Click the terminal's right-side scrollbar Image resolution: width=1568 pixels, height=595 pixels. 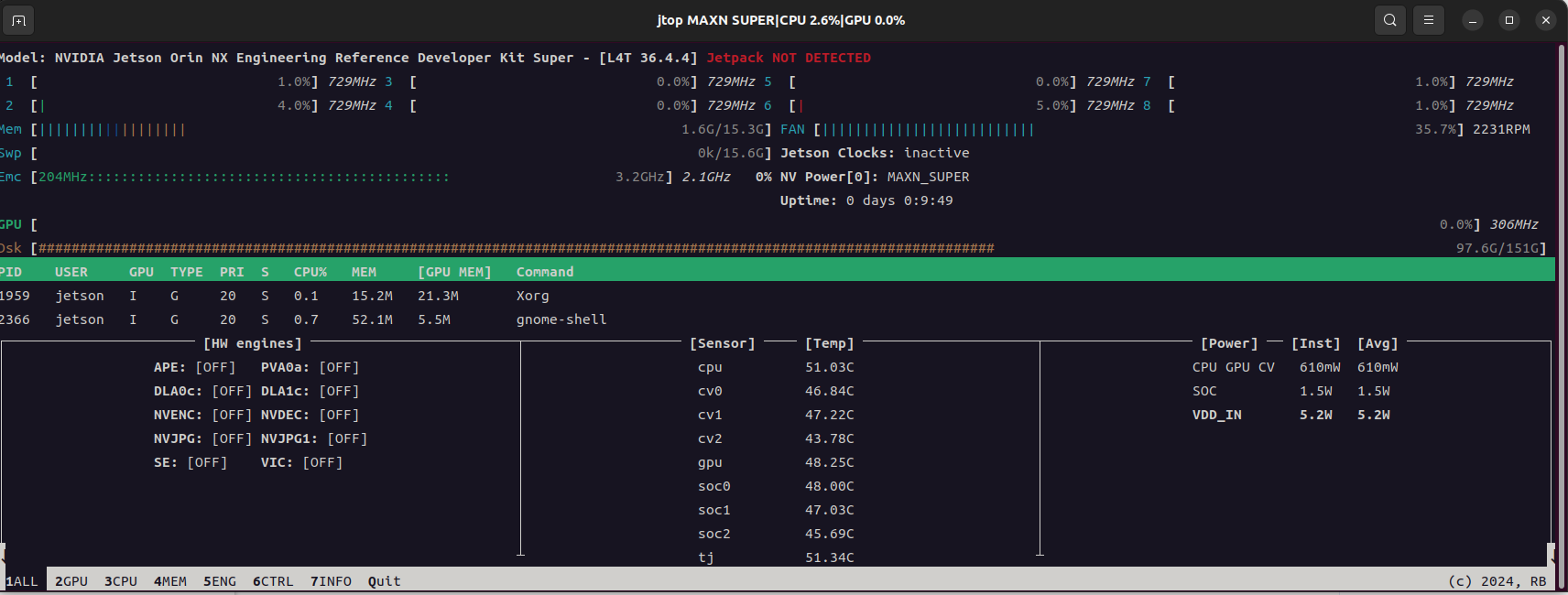(x=1561, y=275)
